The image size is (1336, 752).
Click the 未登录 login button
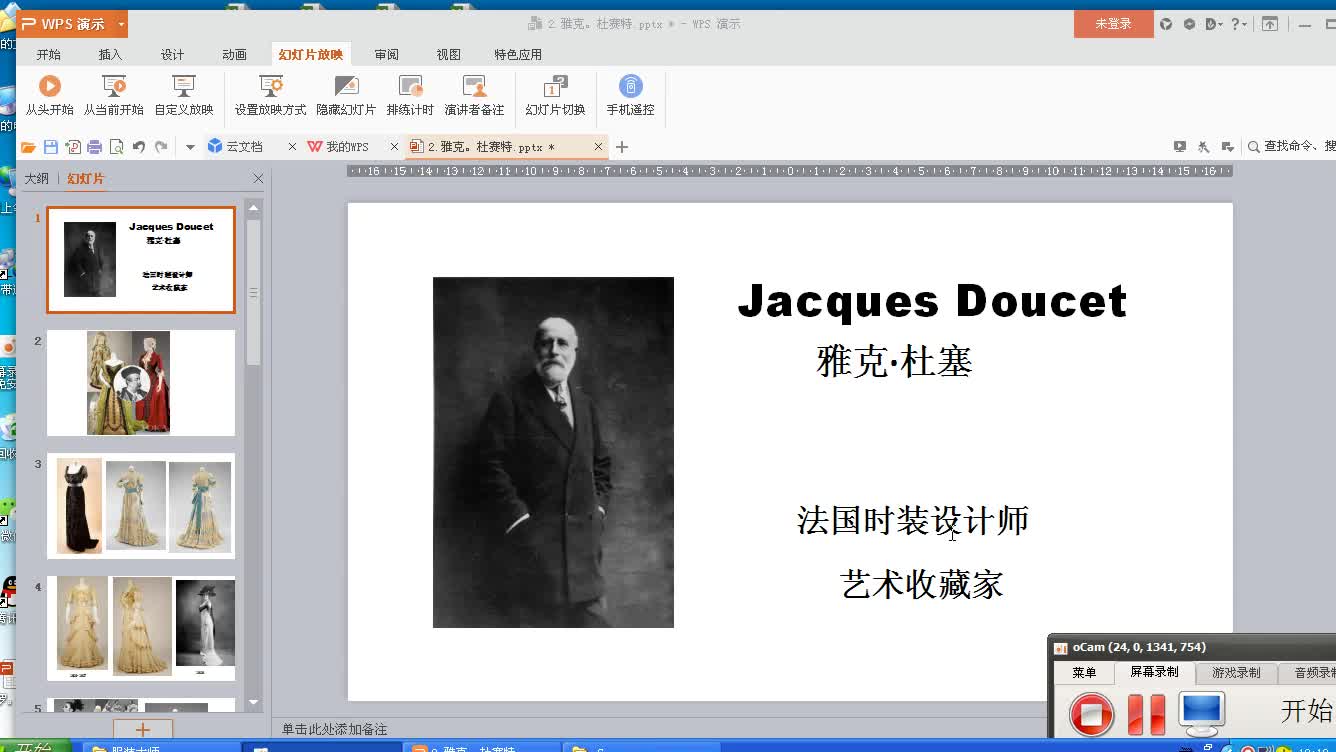click(1113, 24)
